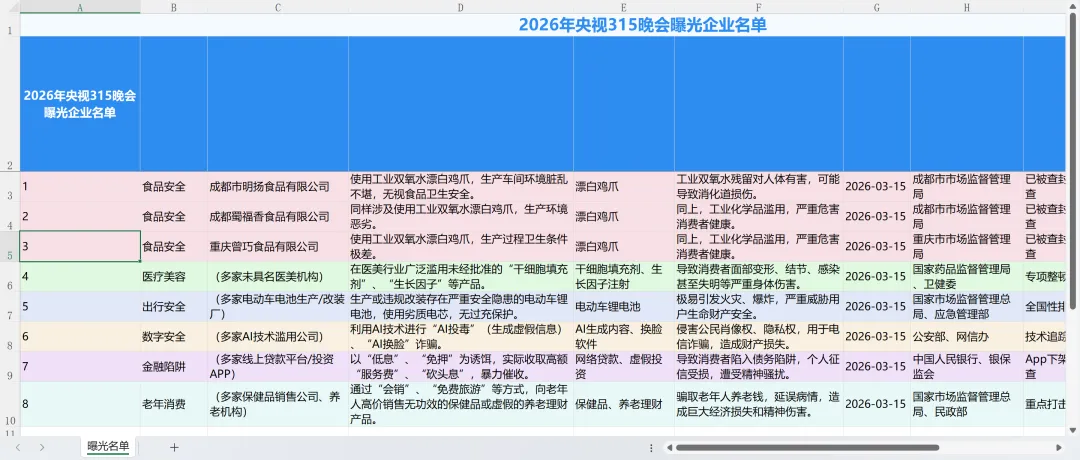This screenshot has height=460, width=1080.
Task: Select cell starting 骗取老年人养老钱
Action: click(758, 404)
